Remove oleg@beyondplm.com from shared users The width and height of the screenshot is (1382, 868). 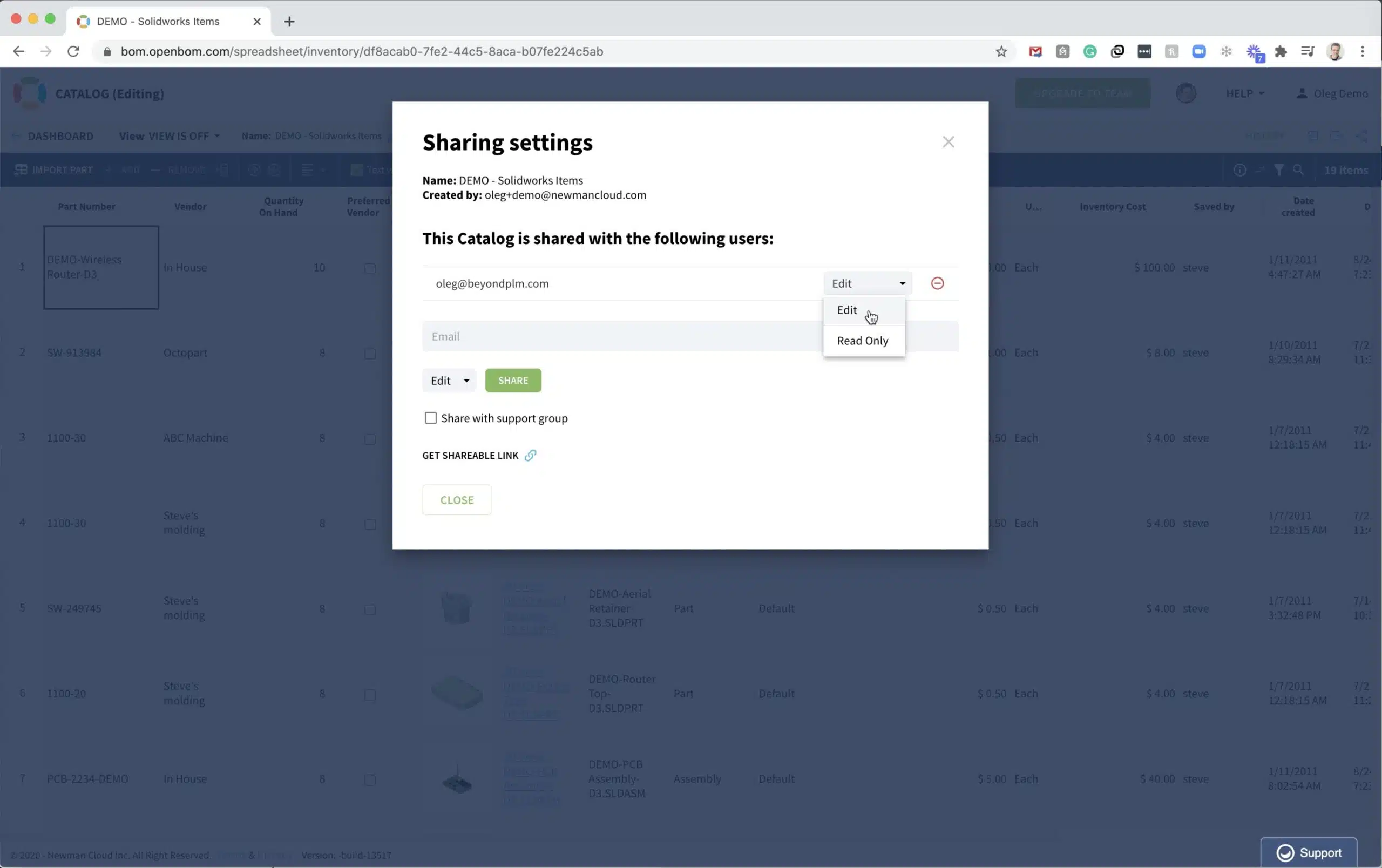pos(937,283)
